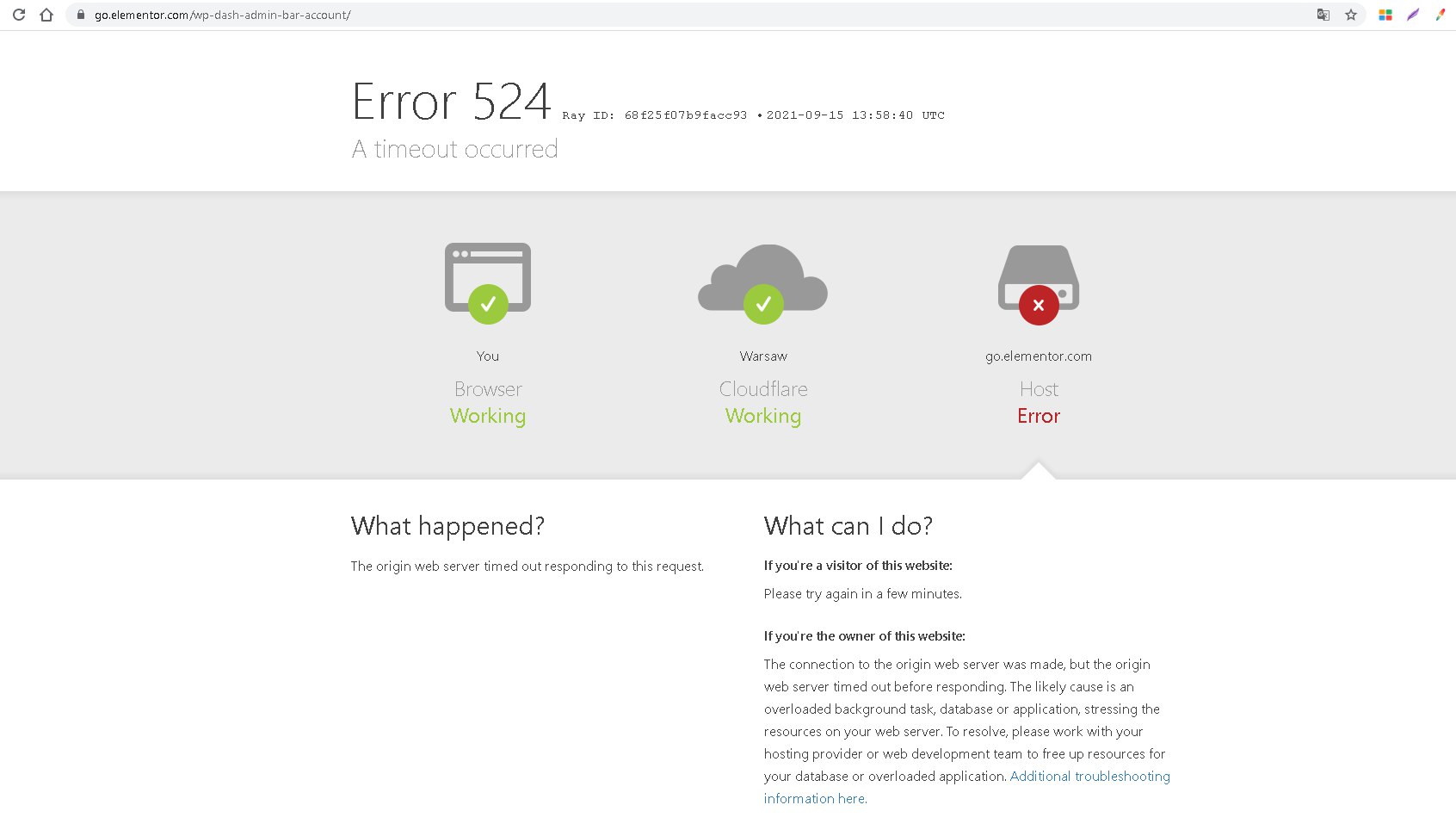Select the Cloudflare cloud status icon
1456x836 pixels.
[x=763, y=283]
